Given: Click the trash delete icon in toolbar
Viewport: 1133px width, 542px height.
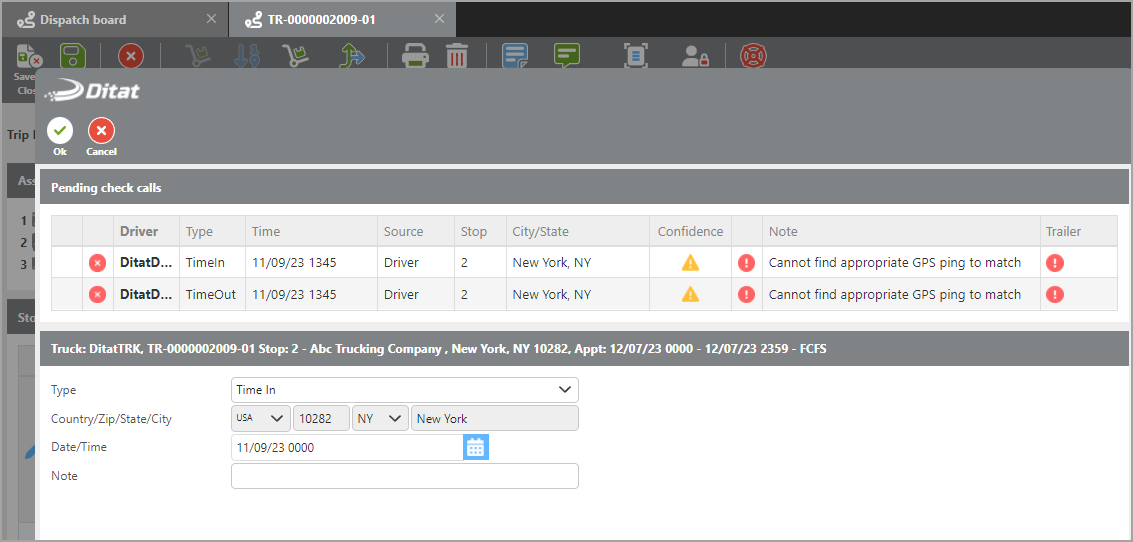Looking at the screenshot, I should pos(457,56).
